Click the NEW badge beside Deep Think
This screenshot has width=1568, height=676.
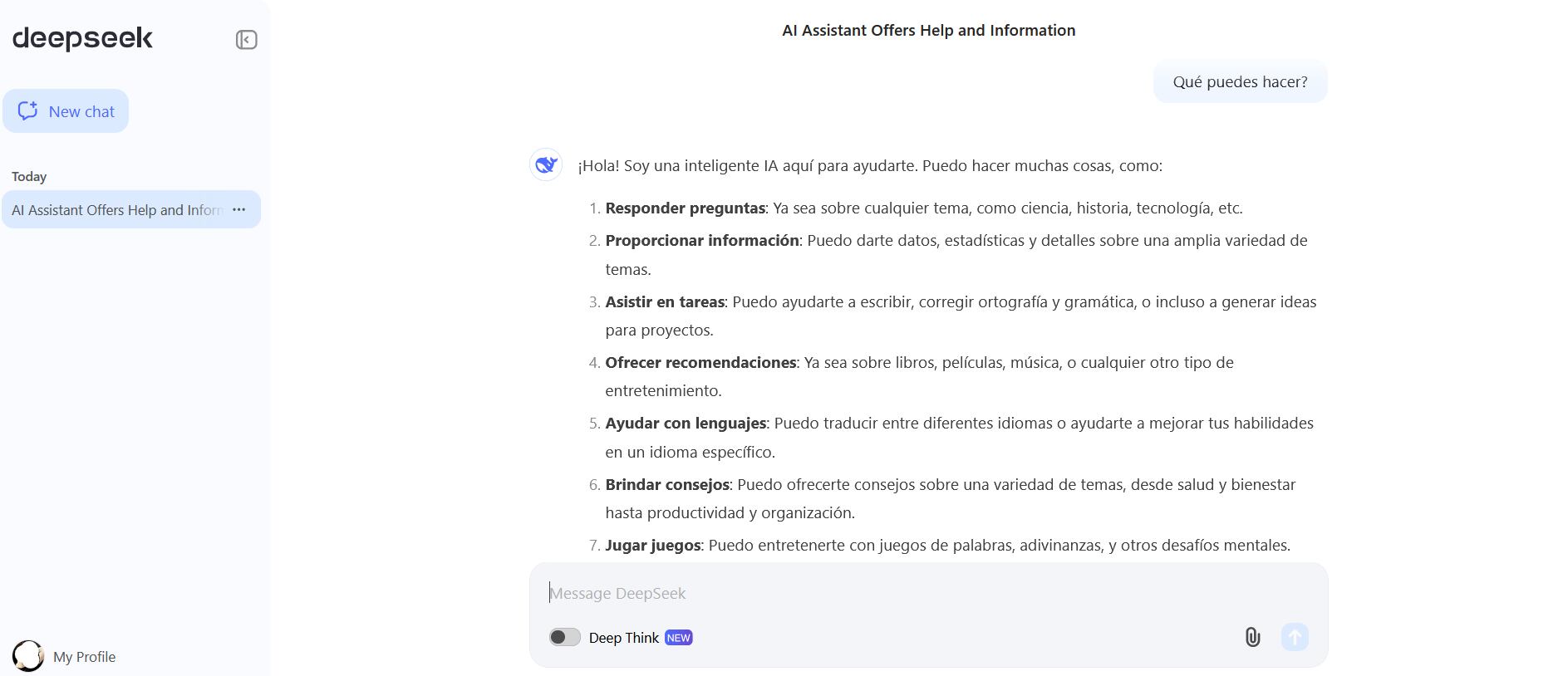tap(678, 638)
